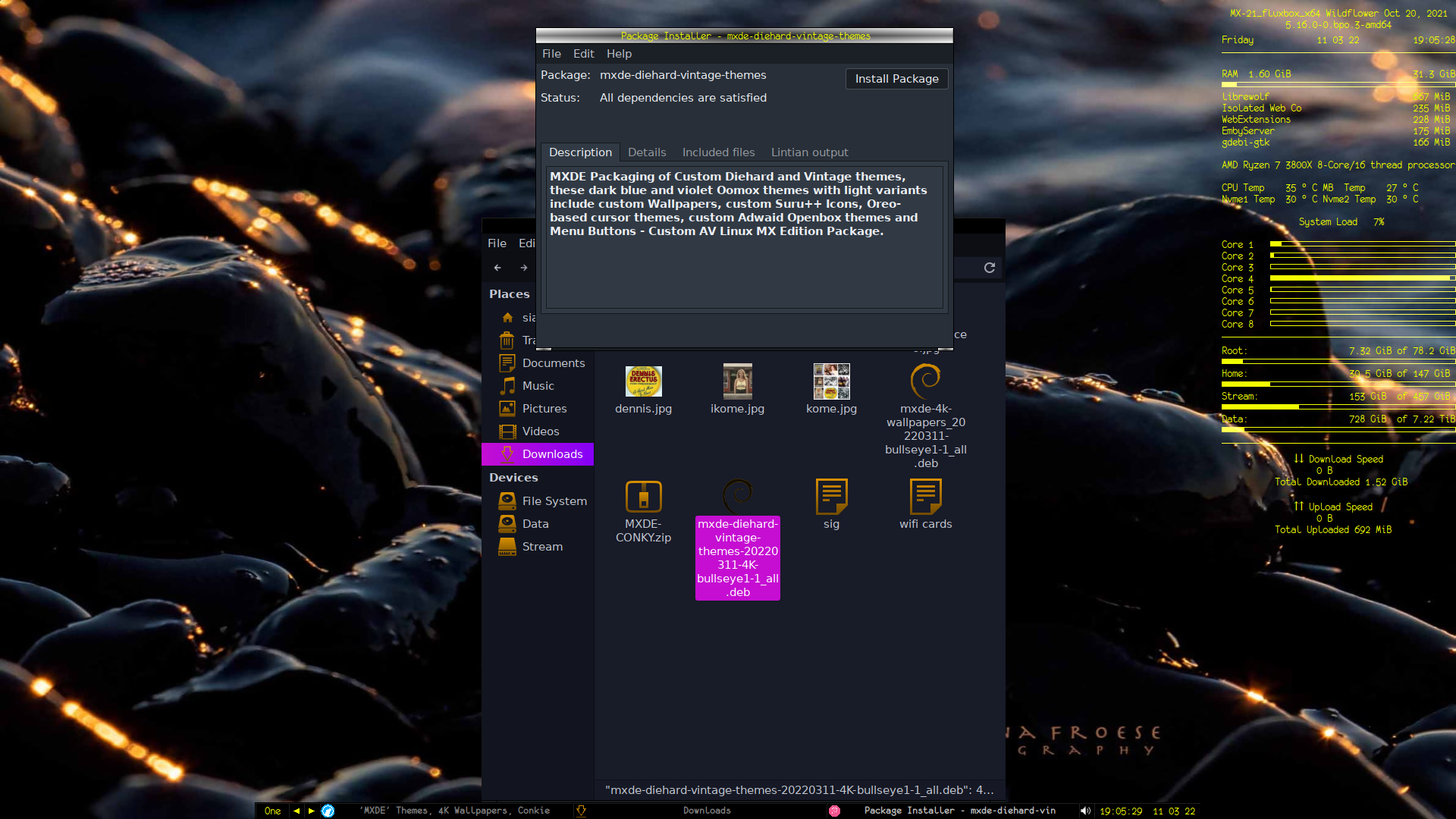Click package name mxde-diehard-vintage-themes text
This screenshot has width=1456, height=819.
point(682,75)
